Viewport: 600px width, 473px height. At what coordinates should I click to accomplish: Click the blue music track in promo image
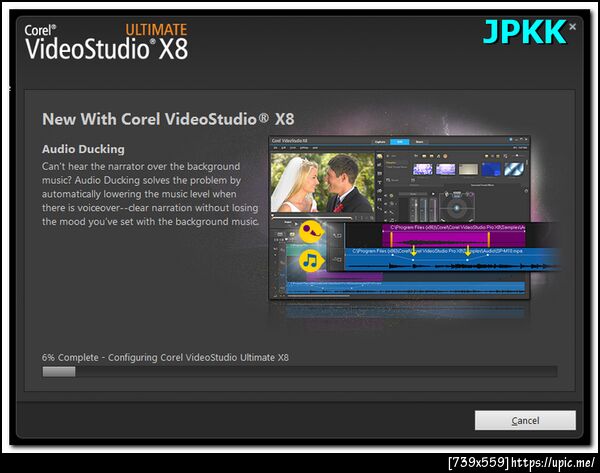pyautogui.click(x=452, y=259)
